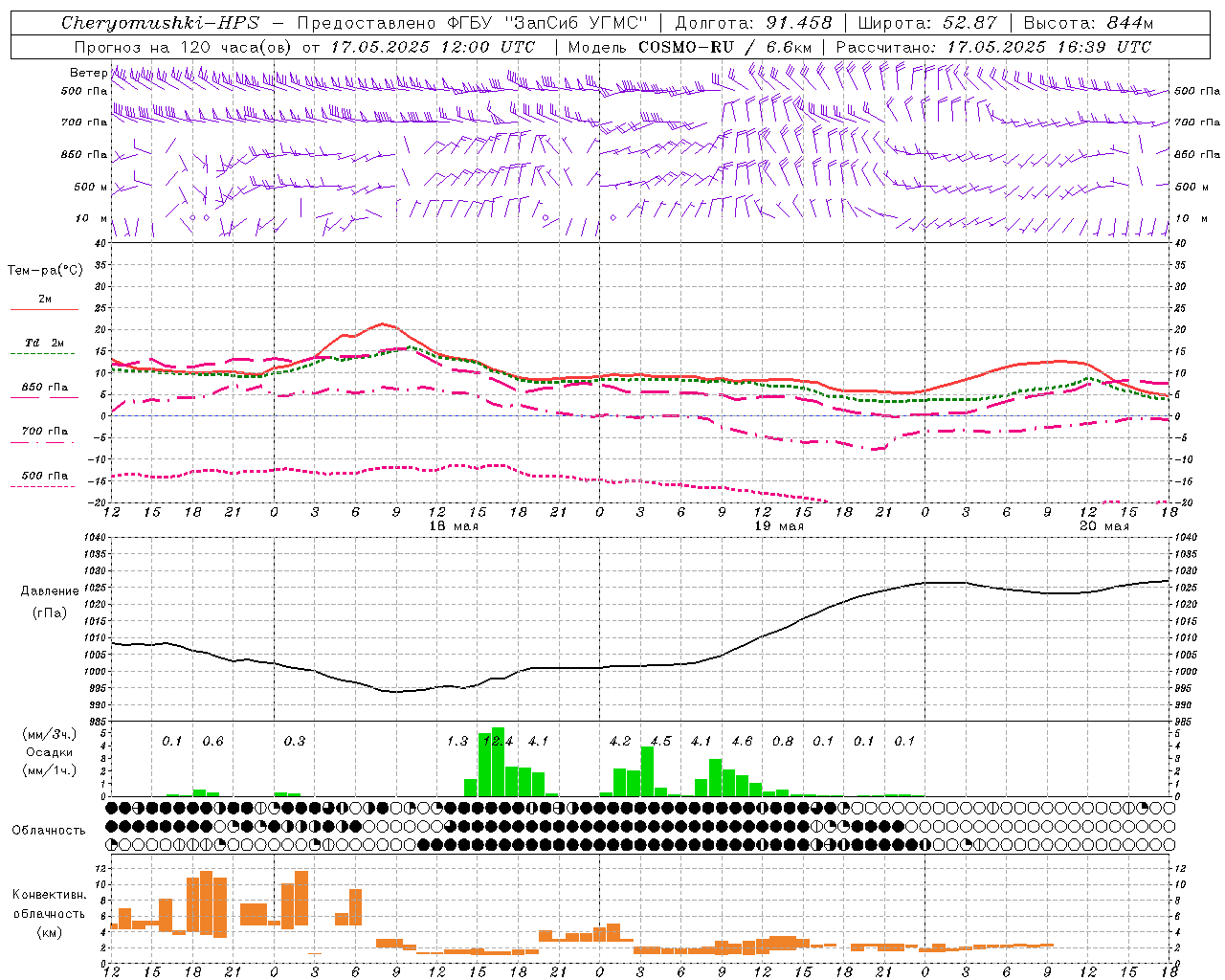Click the 500 м wind level label on left
The height and width of the screenshot is (980, 1225).
coord(91,187)
